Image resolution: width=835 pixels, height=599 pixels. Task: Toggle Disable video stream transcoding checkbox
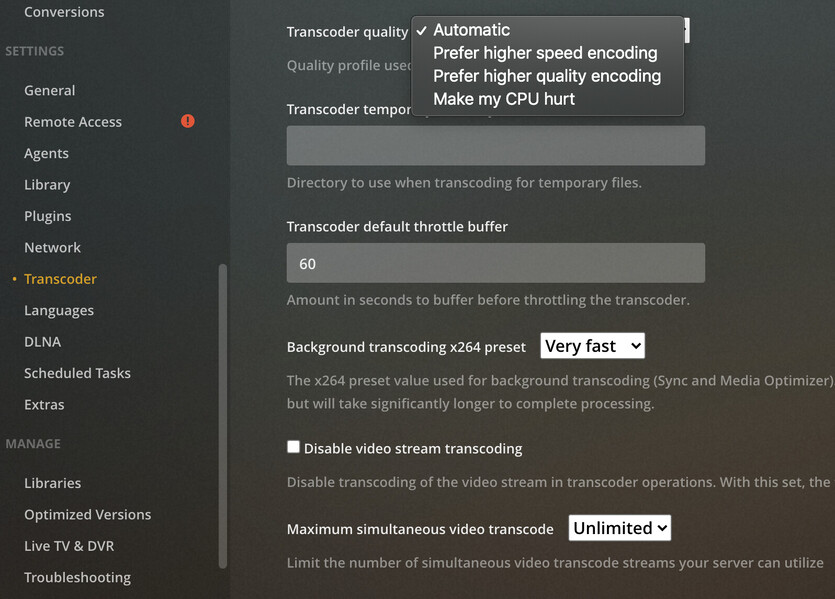[x=293, y=447]
